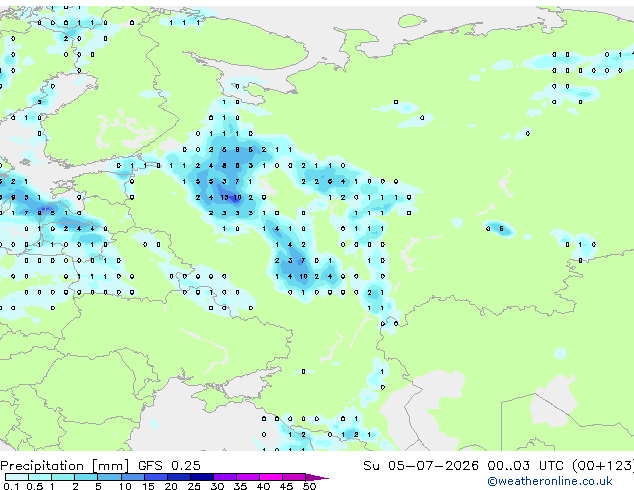634x490 pixels.
Task: Click the '13' precipitation value on the map
Action: [x=224, y=197]
